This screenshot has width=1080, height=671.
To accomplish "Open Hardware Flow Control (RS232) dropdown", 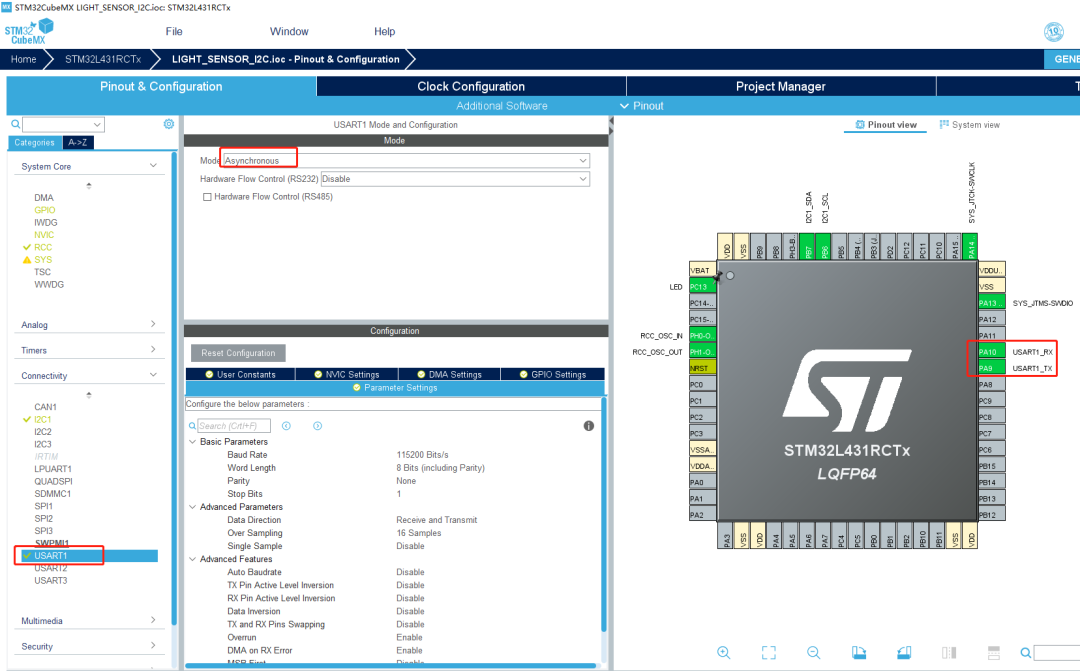I will click(583, 179).
